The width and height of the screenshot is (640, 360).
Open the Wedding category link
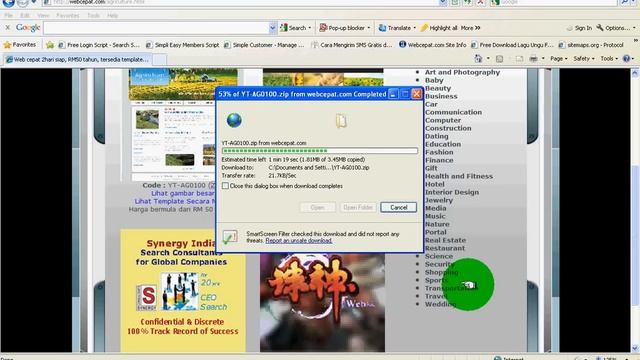pyautogui.click(x=440, y=304)
